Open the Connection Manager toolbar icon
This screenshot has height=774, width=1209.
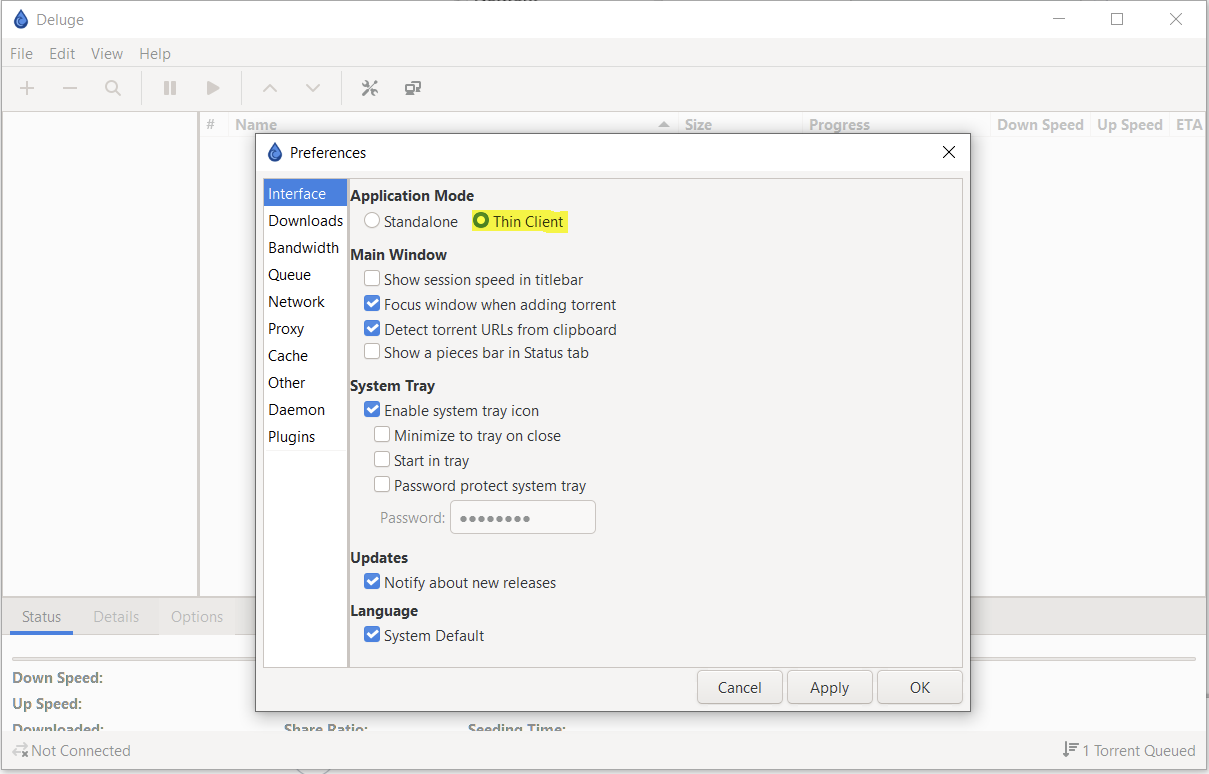tap(413, 88)
